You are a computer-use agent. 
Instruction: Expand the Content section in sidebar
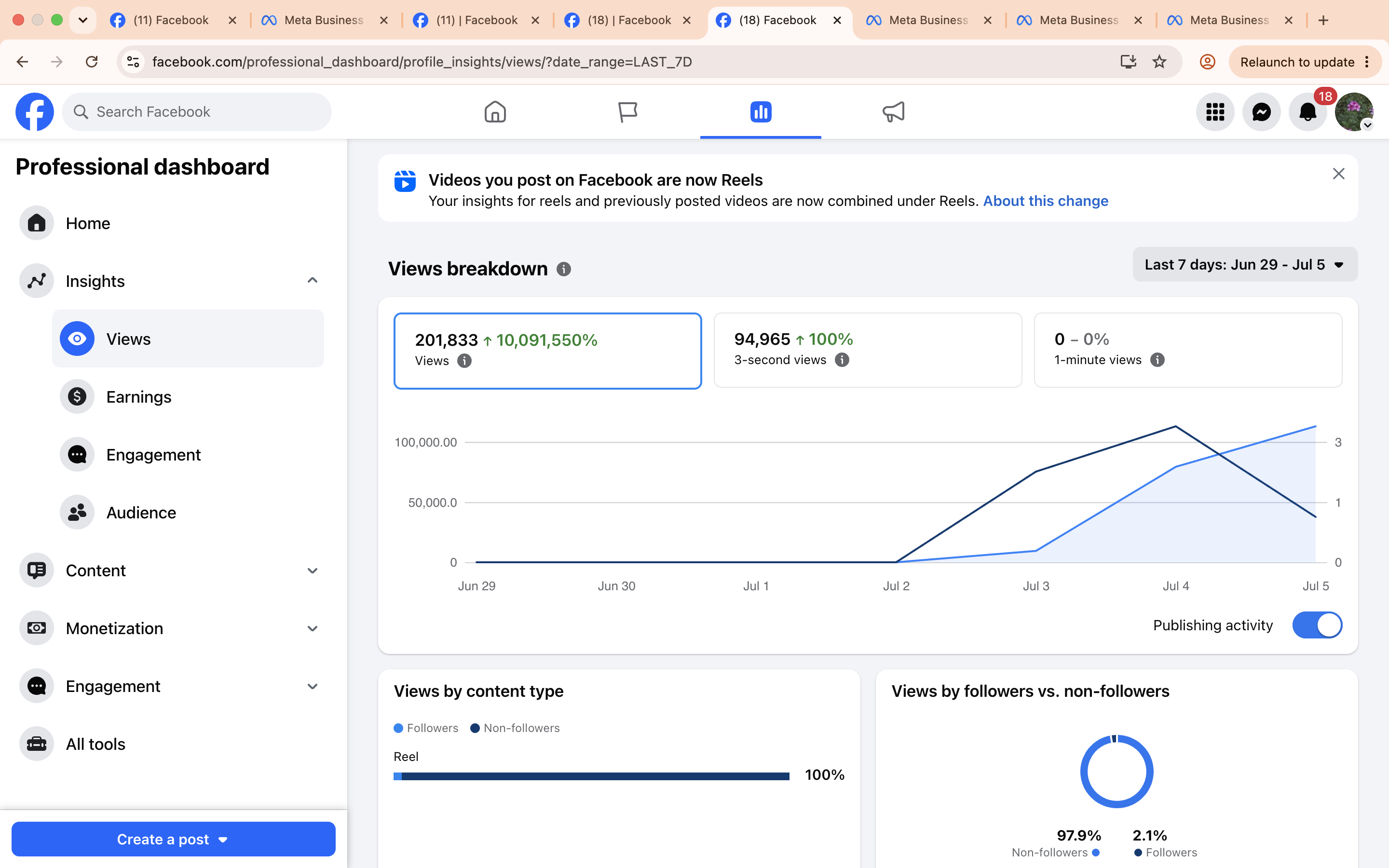click(171, 570)
